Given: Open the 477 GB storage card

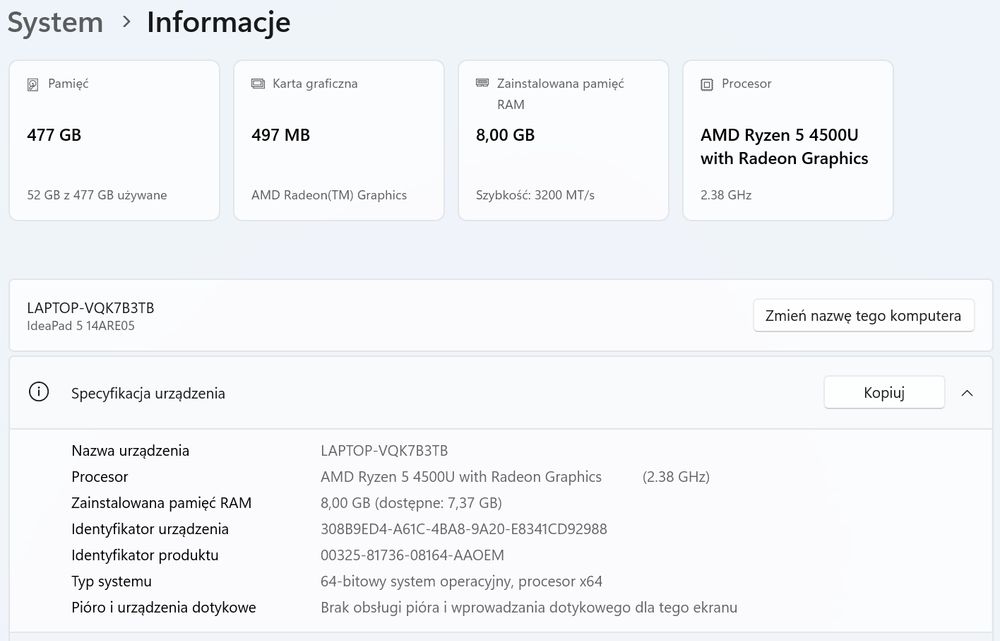Looking at the screenshot, I should [114, 140].
